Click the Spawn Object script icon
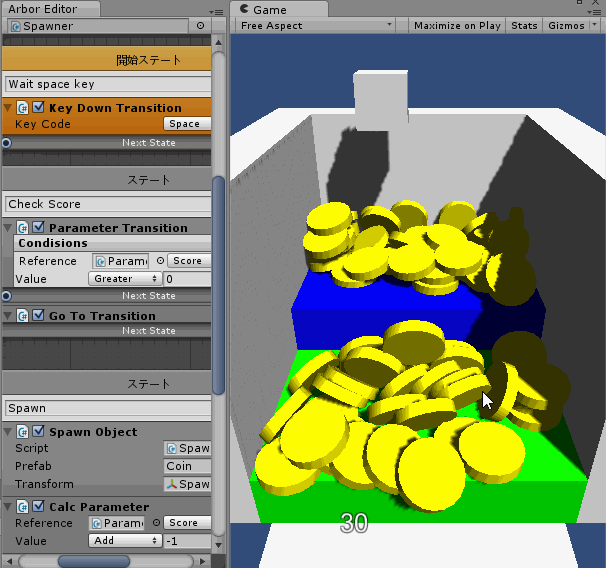Screen dimensions: 606x568 coord(23,432)
